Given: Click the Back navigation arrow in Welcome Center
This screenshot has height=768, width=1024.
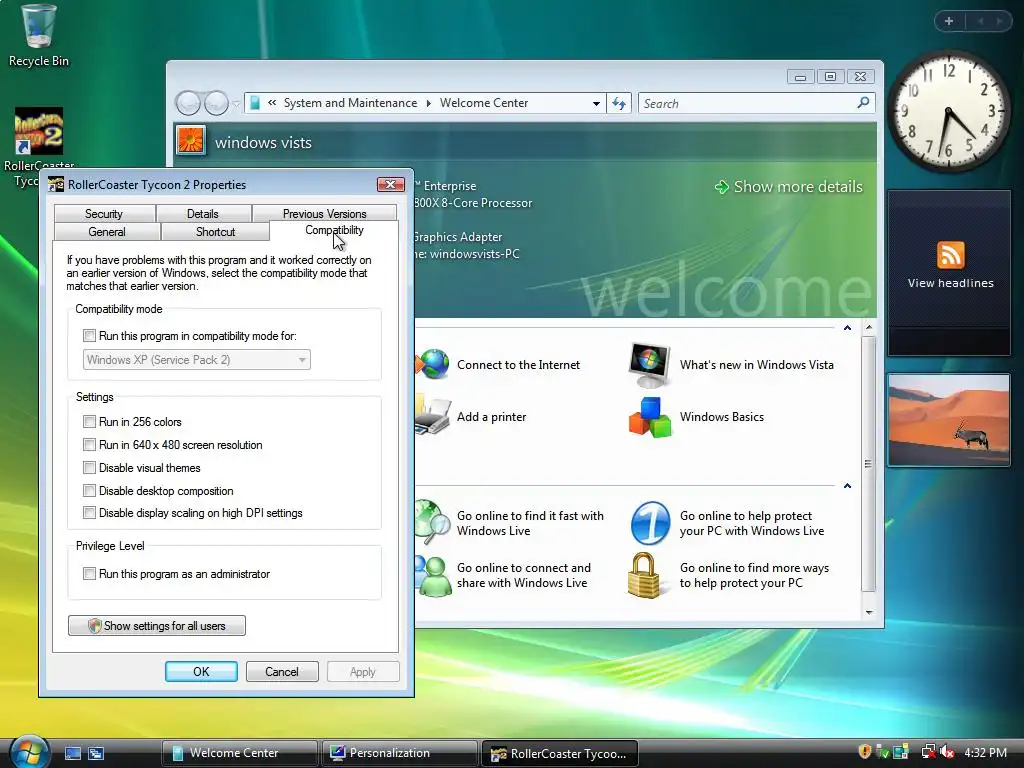Looking at the screenshot, I should point(188,103).
